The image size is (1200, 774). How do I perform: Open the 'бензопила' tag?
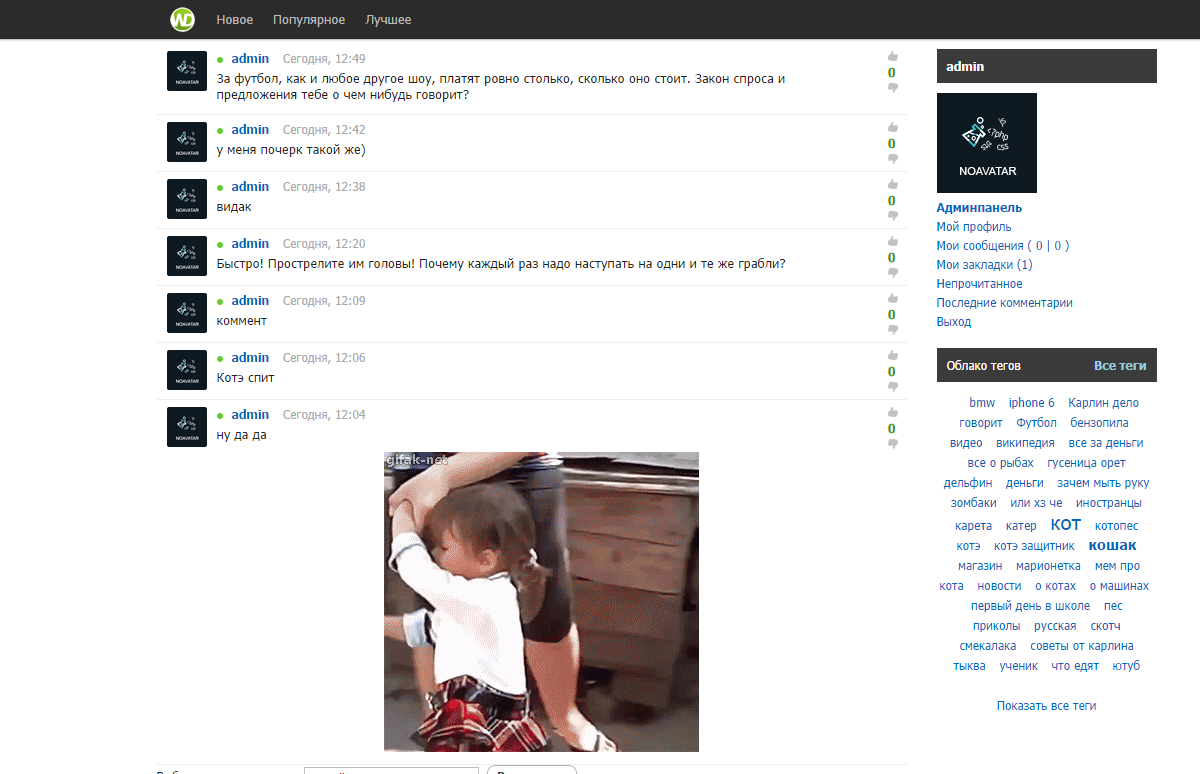(1099, 423)
